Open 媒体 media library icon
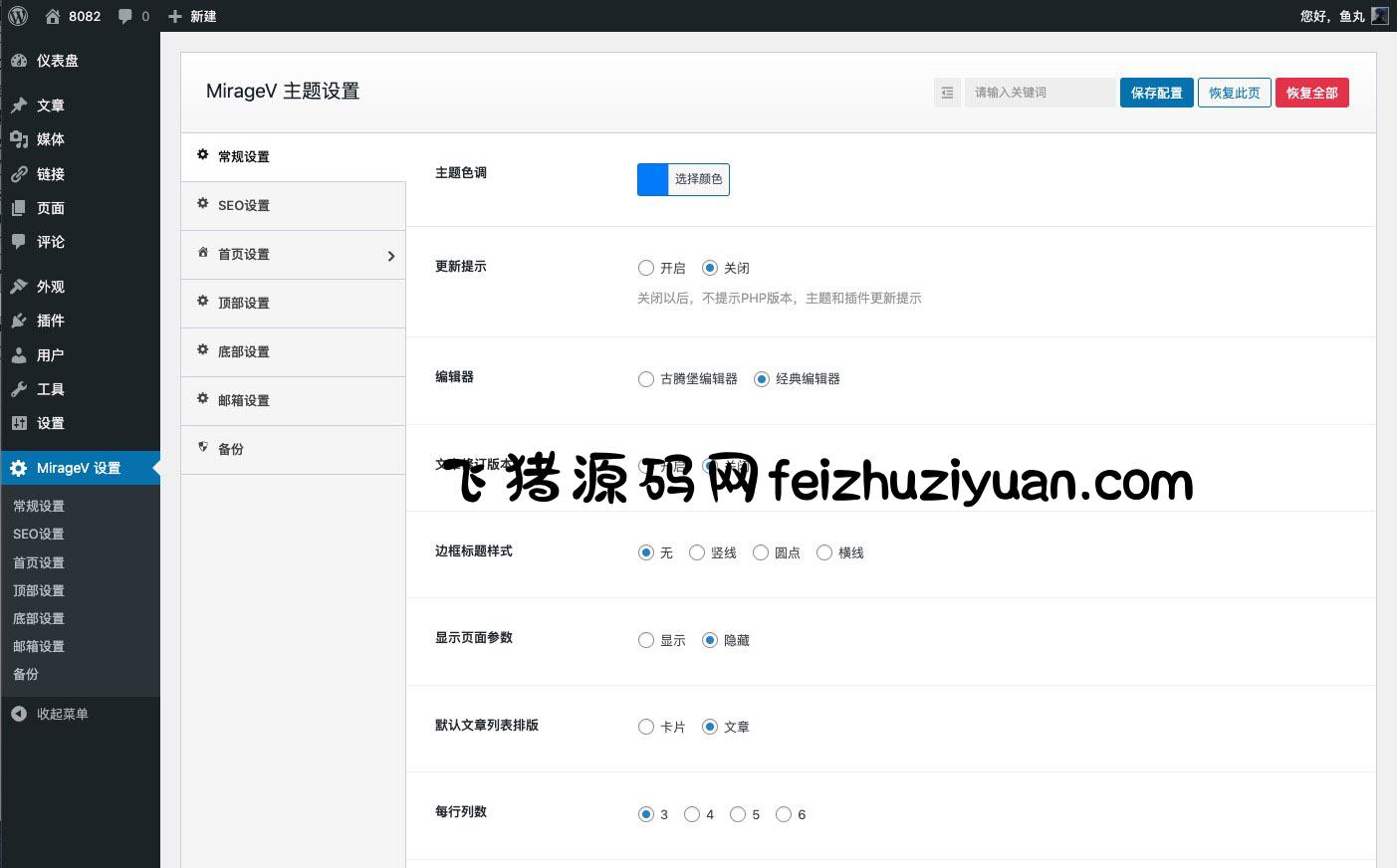 click(x=19, y=139)
